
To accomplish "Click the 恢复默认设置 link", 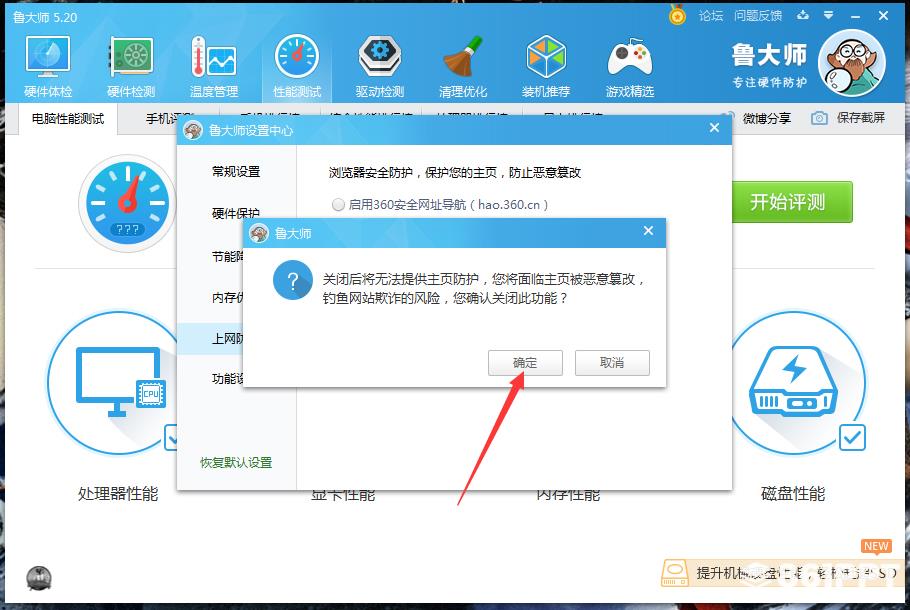I will click(236, 463).
